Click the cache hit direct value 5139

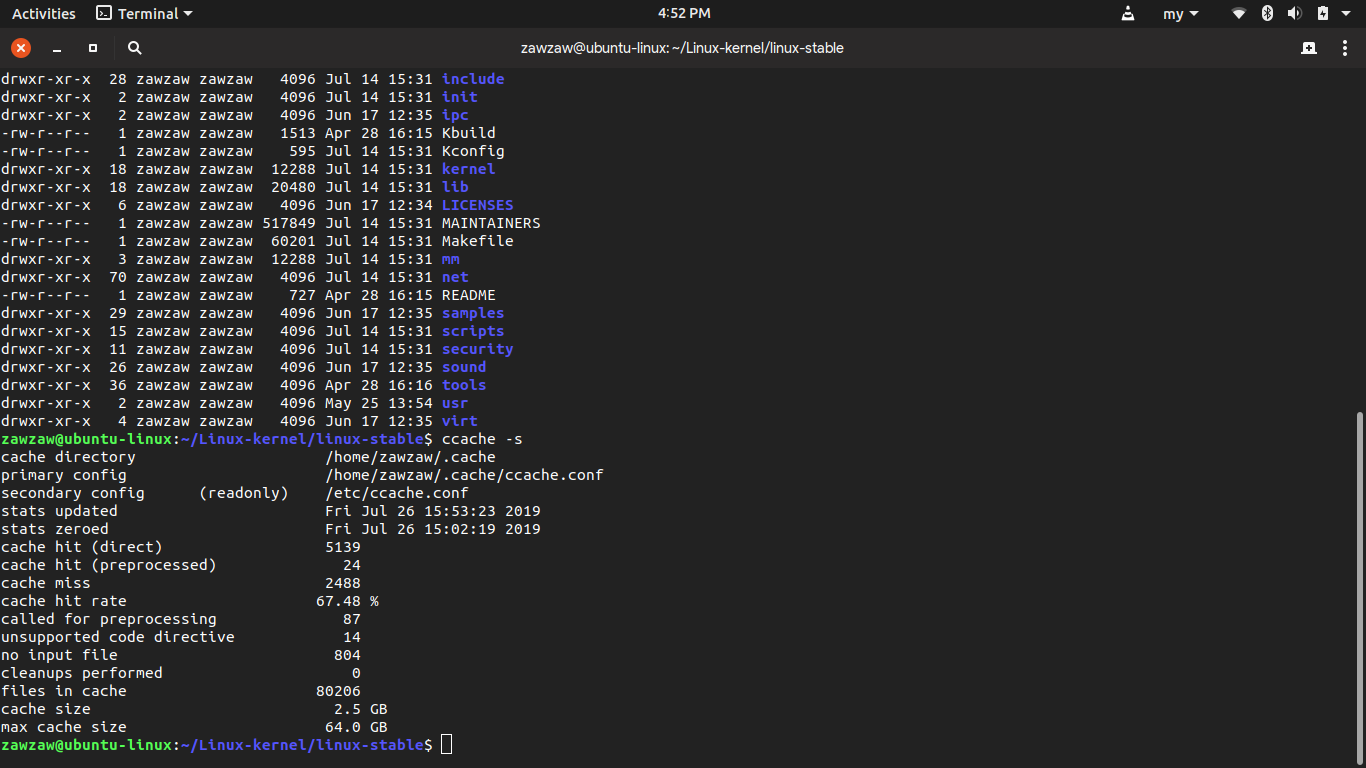point(343,547)
